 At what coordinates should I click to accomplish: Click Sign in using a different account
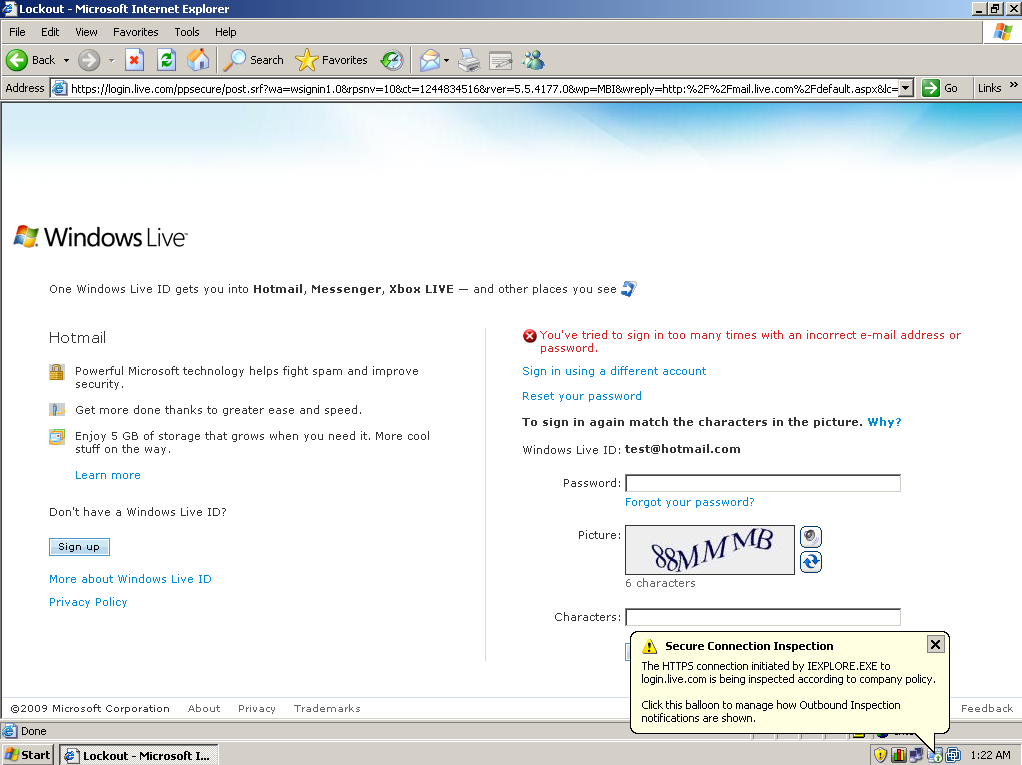(x=614, y=371)
